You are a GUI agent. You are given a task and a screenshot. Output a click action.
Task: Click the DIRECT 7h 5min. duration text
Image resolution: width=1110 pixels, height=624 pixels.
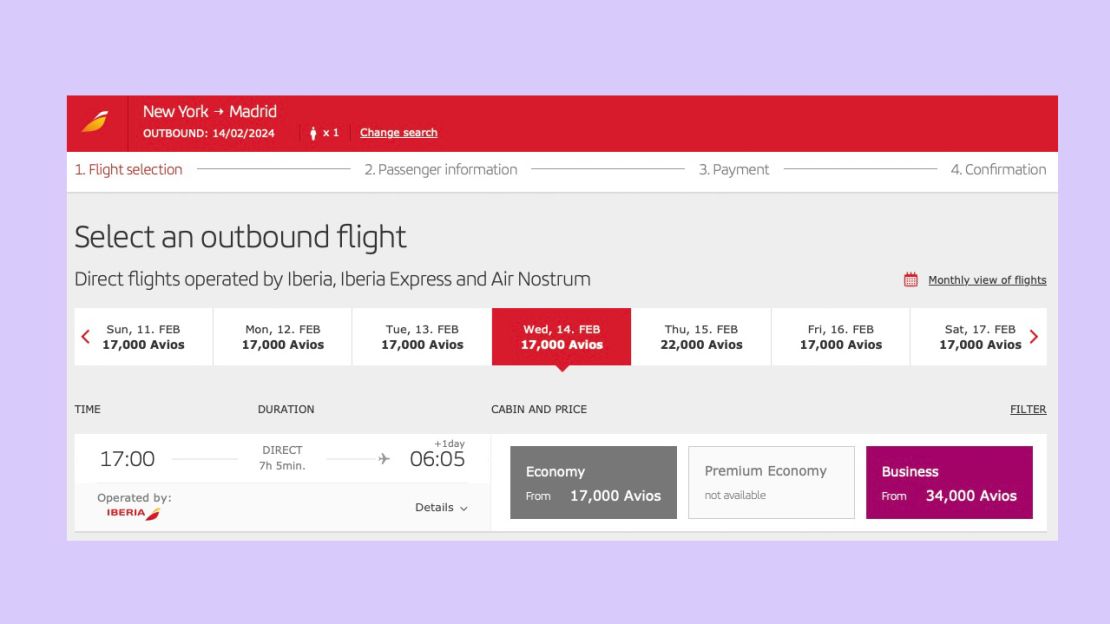282,458
